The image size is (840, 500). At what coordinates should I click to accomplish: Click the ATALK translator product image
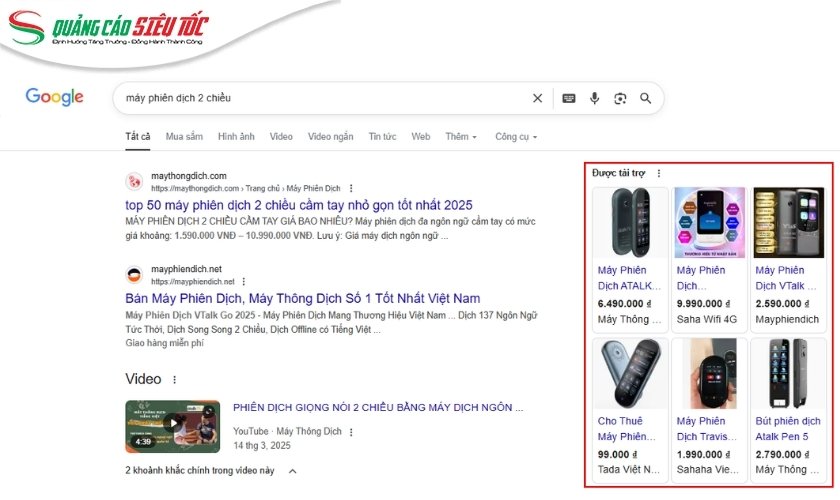click(631, 222)
